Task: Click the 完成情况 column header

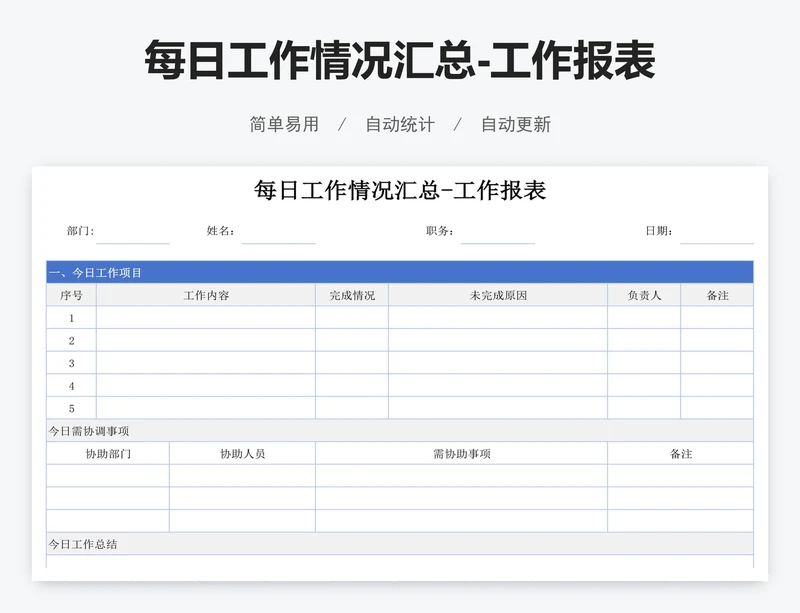Action: [350, 294]
